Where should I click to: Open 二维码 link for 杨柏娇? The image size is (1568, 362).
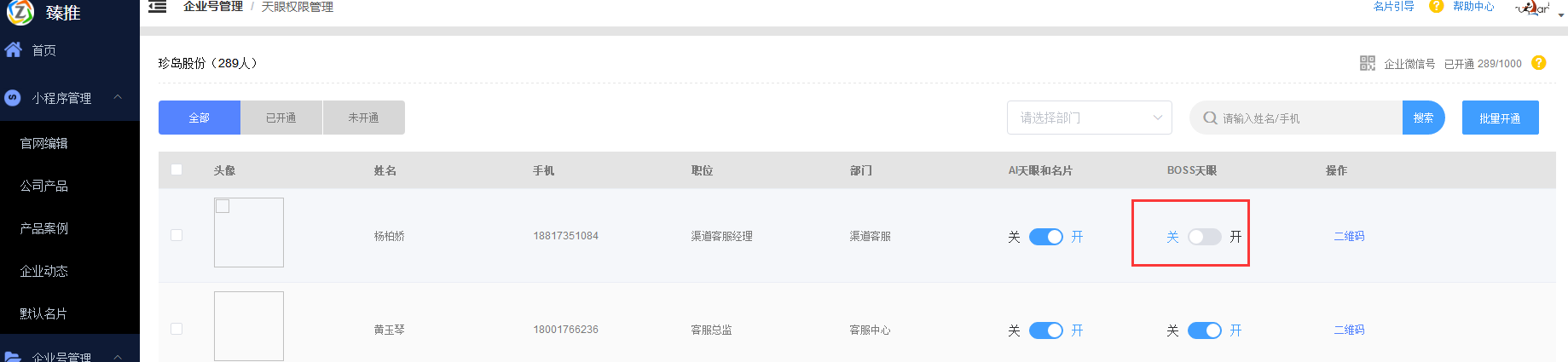(x=1349, y=237)
